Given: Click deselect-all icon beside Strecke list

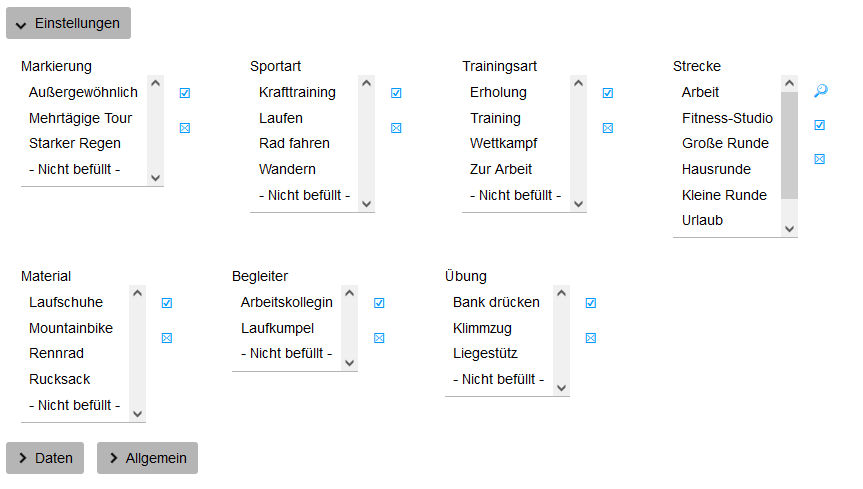Looking at the screenshot, I should click(820, 159).
